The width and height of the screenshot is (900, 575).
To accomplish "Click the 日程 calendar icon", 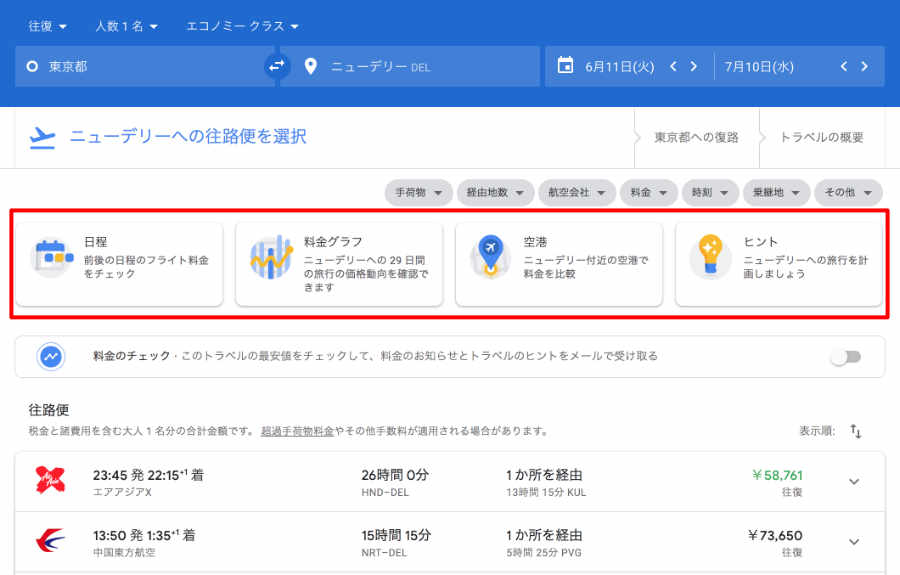I will pos(52,257).
